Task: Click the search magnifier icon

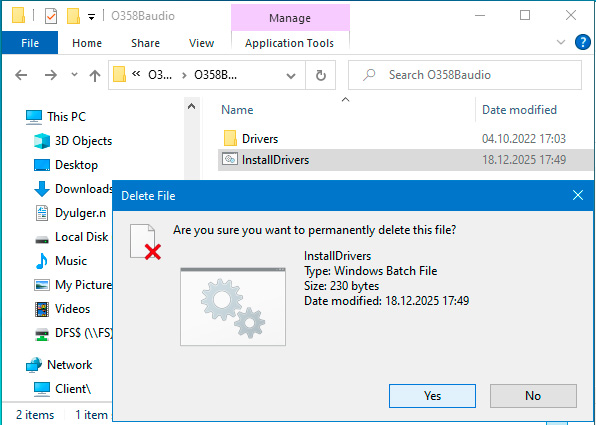Action: point(369,75)
